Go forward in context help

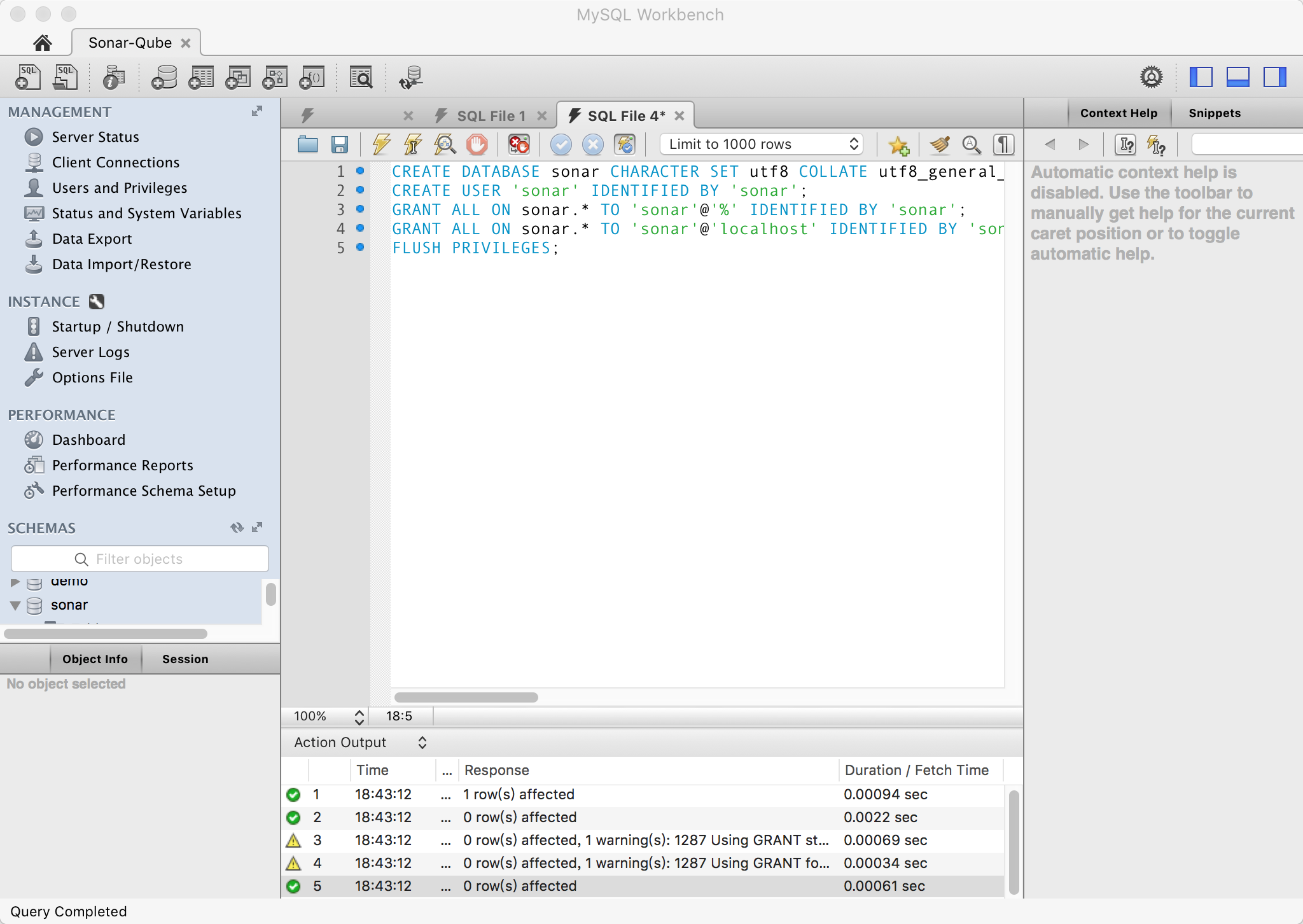(x=1084, y=144)
